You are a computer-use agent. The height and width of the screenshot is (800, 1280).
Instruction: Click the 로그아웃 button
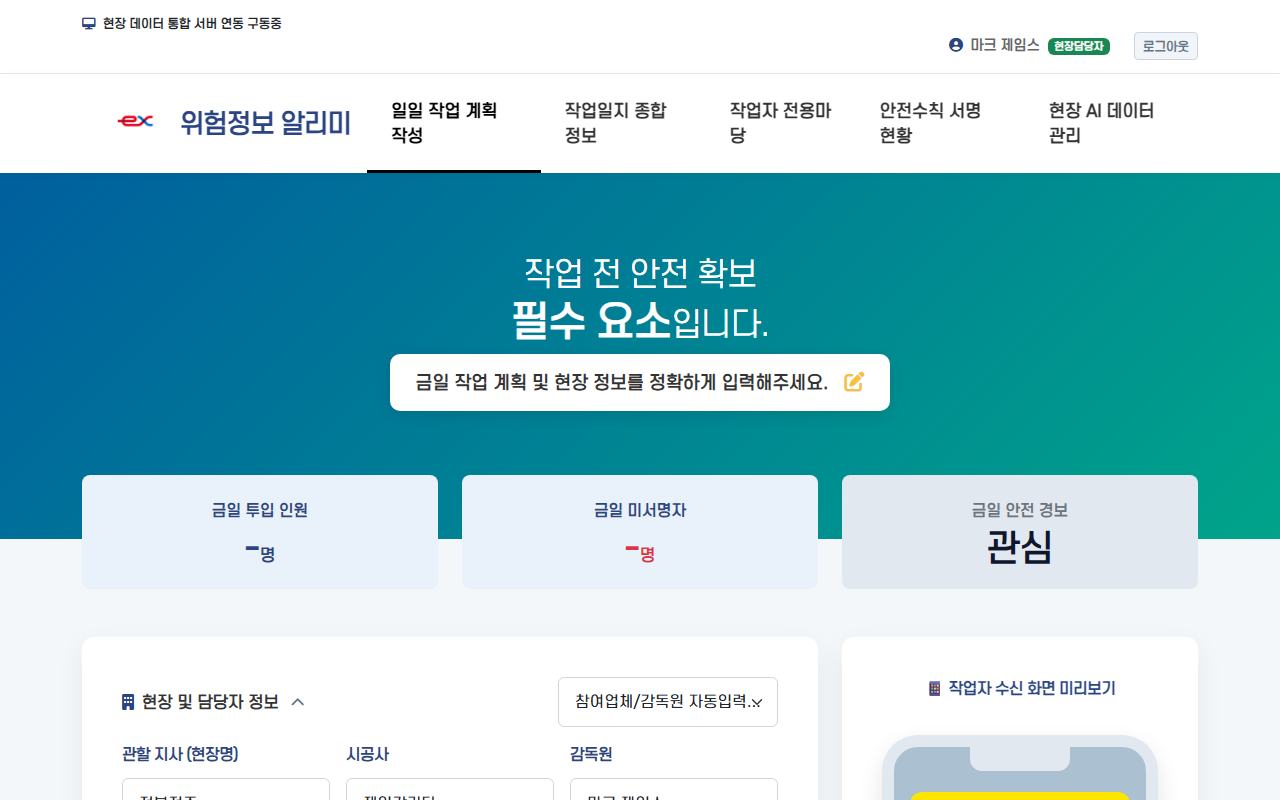[1166, 46]
